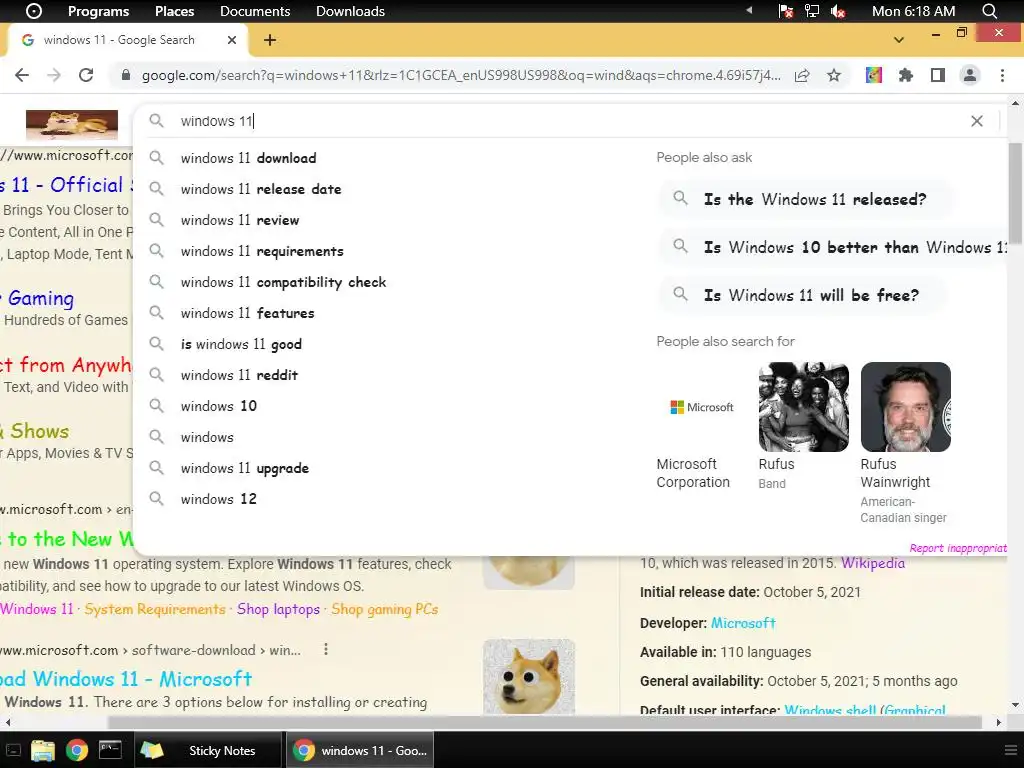Open the Microsoft Corporation logo thumbnail
The image size is (1024, 768).
(701, 407)
